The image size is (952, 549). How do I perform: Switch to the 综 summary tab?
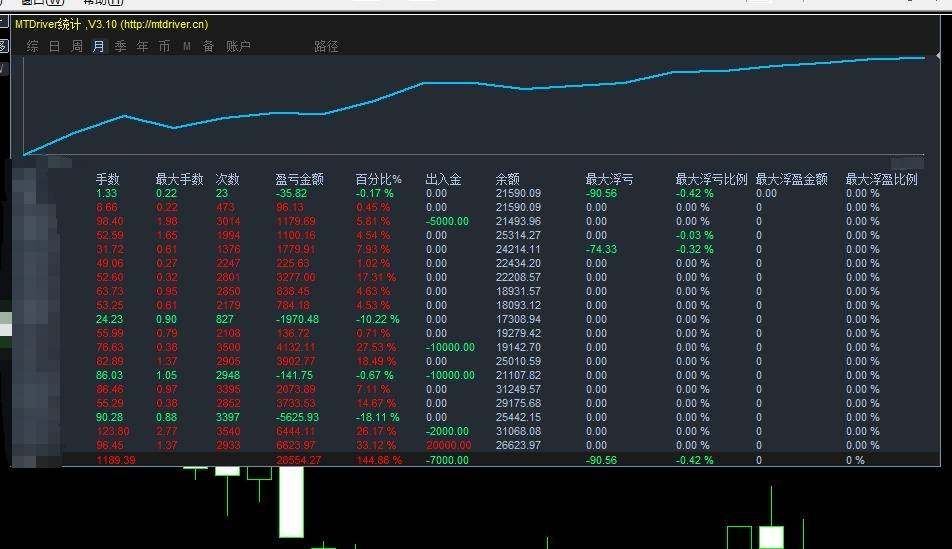[x=33, y=46]
